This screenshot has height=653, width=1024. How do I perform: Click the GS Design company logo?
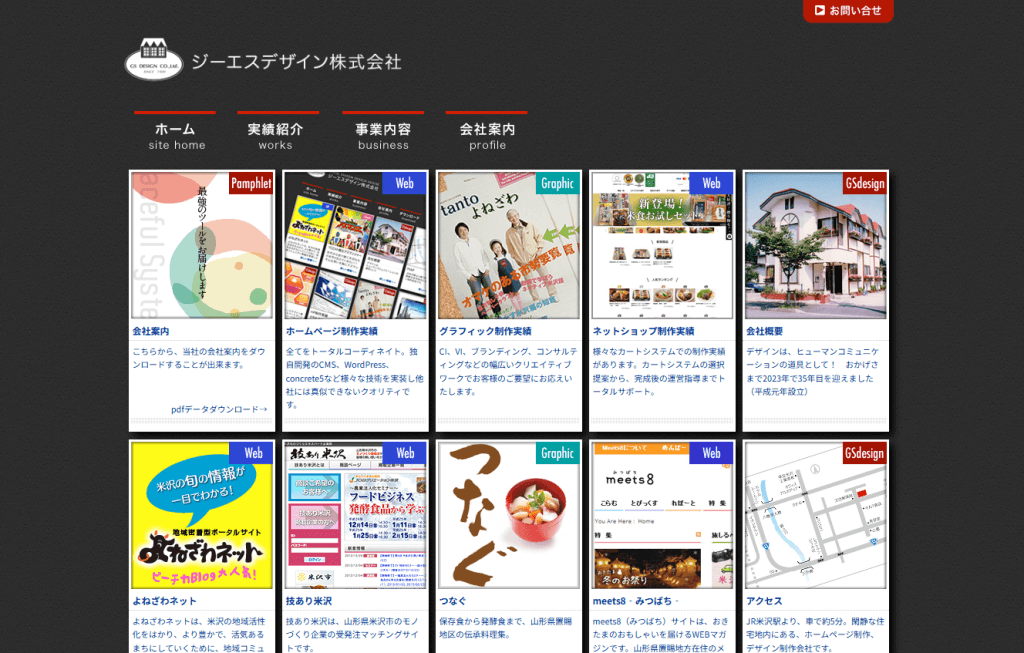pos(154,59)
